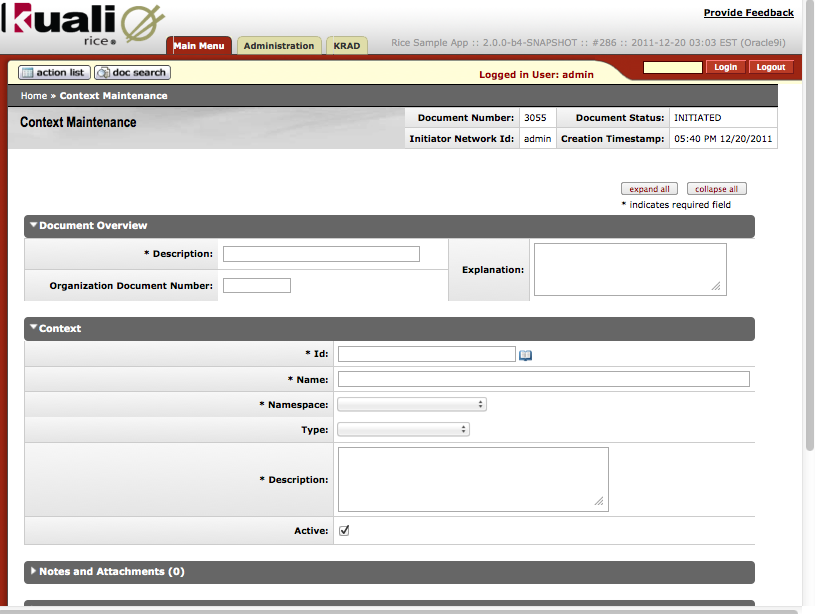This screenshot has width=815, height=614.
Task: Toggle the Active checkbox
Action: (344, 531)
